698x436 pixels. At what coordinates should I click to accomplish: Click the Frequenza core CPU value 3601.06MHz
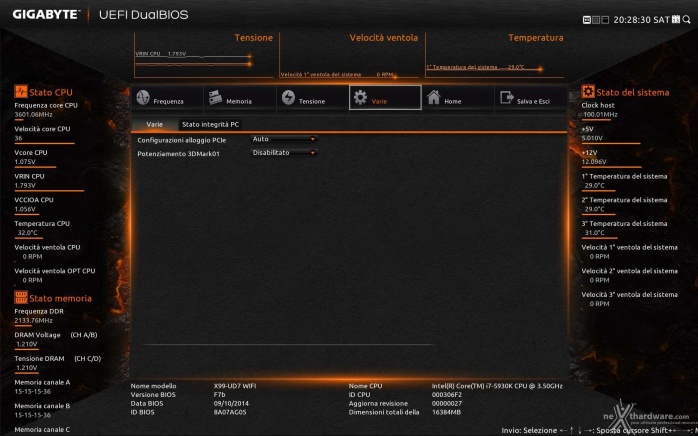point(33,114)
